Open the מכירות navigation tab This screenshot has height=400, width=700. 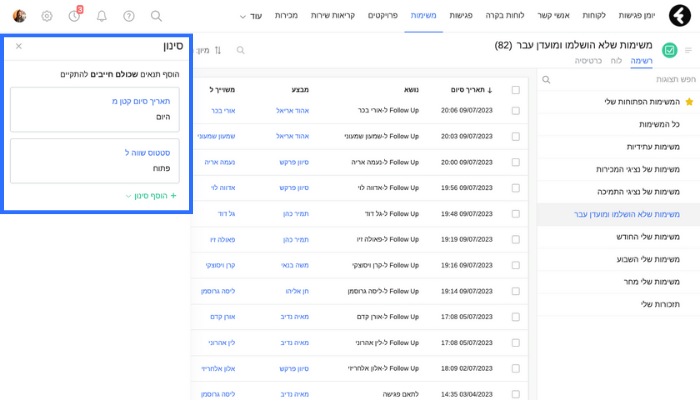(x=286, y=15)
